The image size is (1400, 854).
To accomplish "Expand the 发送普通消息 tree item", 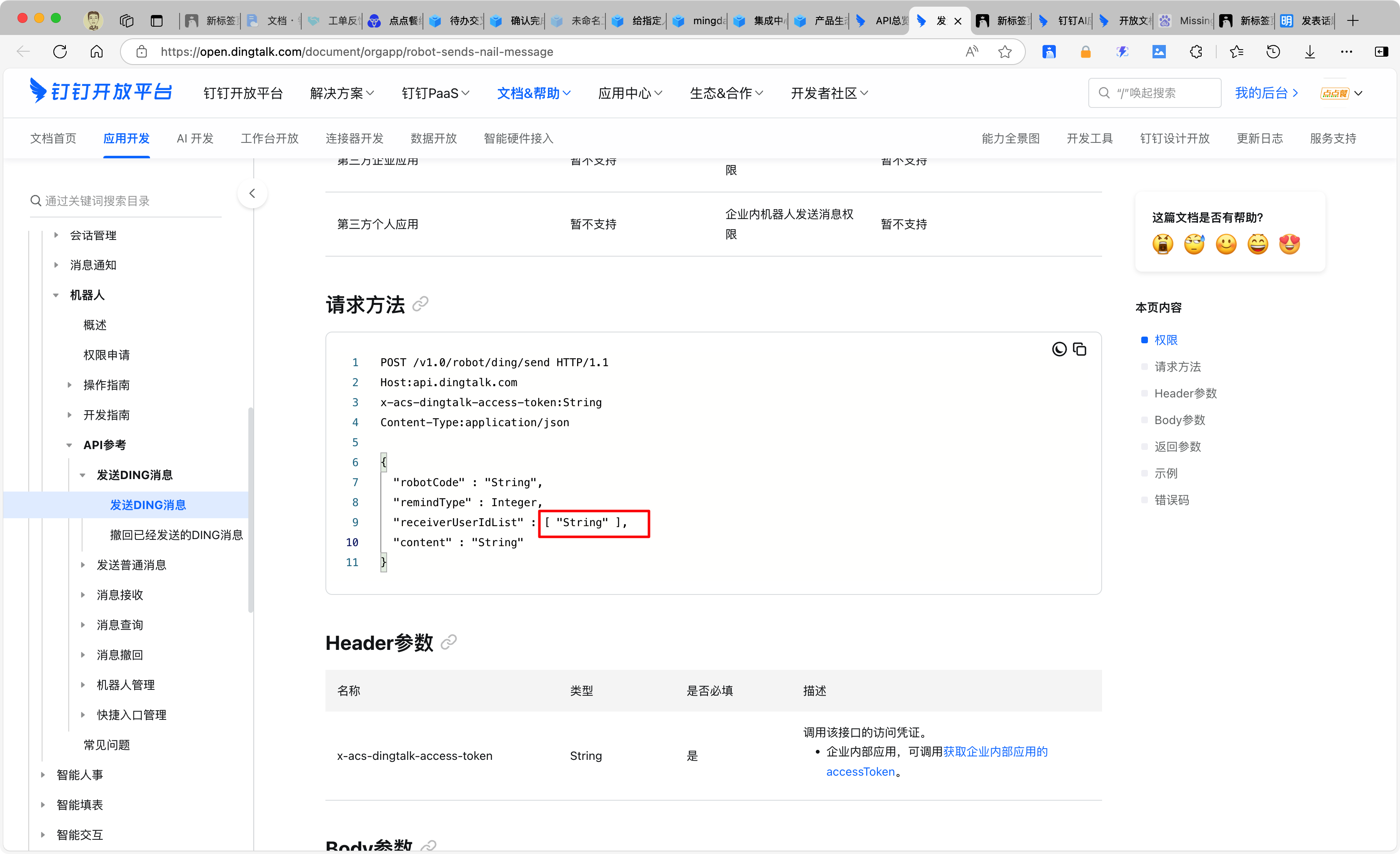I will click(x=83, y=565).
